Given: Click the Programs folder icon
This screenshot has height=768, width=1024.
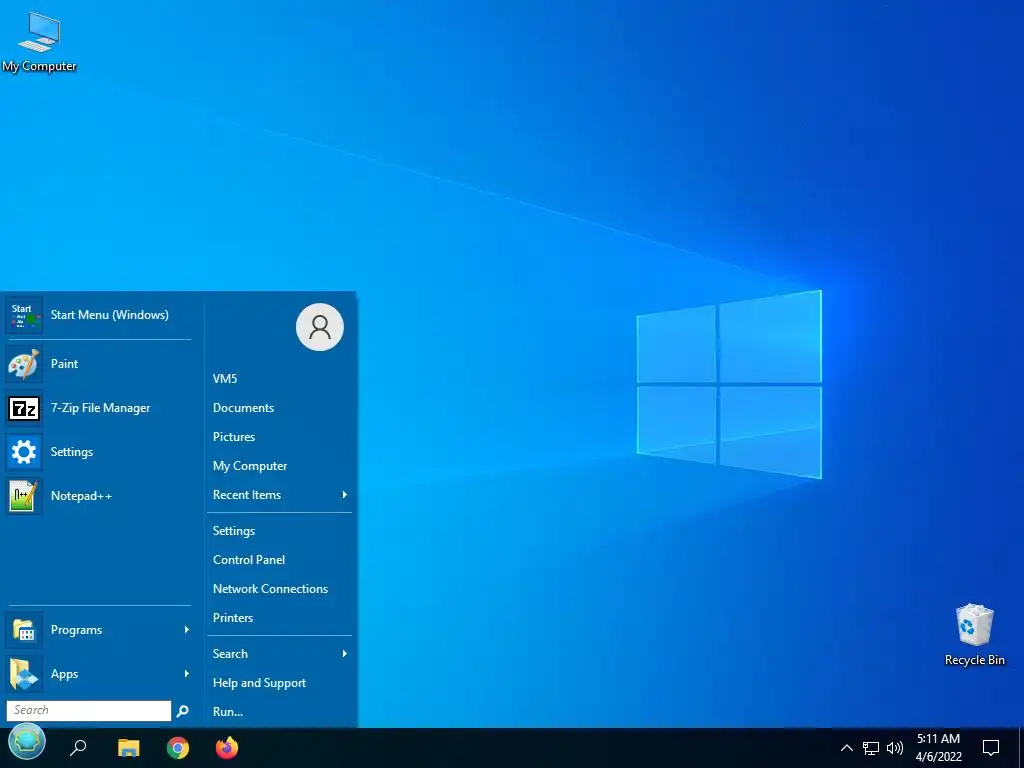Looking at the screenshot, I should (x=24, y=630).
